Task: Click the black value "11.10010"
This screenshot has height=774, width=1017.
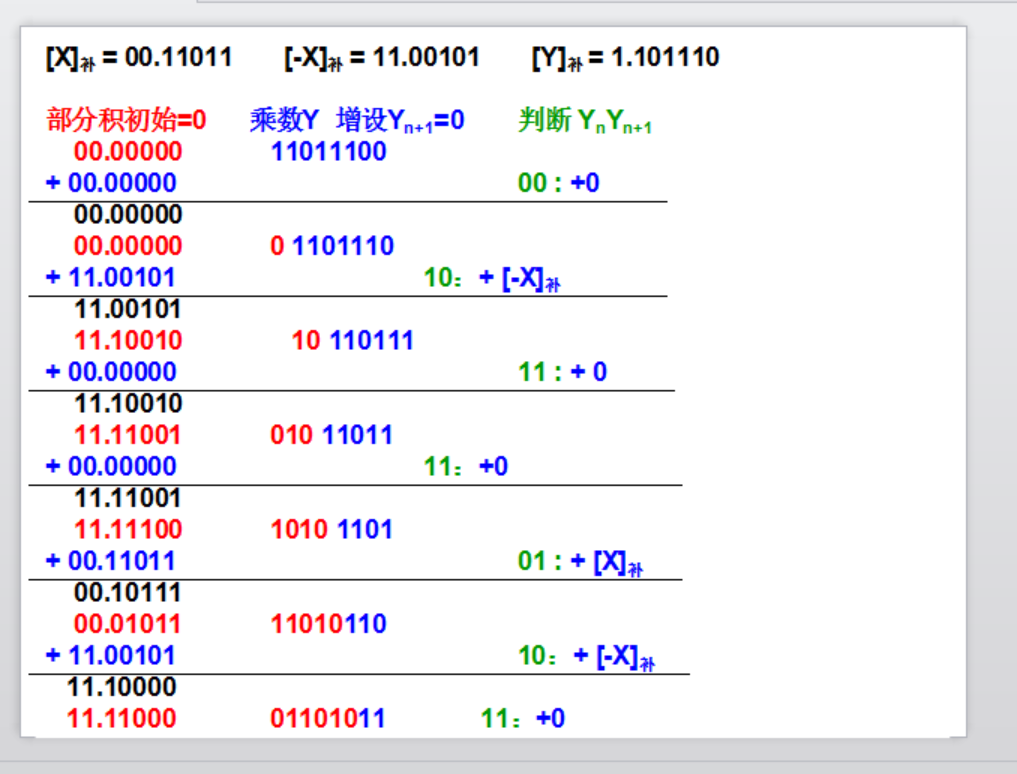Action: tap(128, 404)
